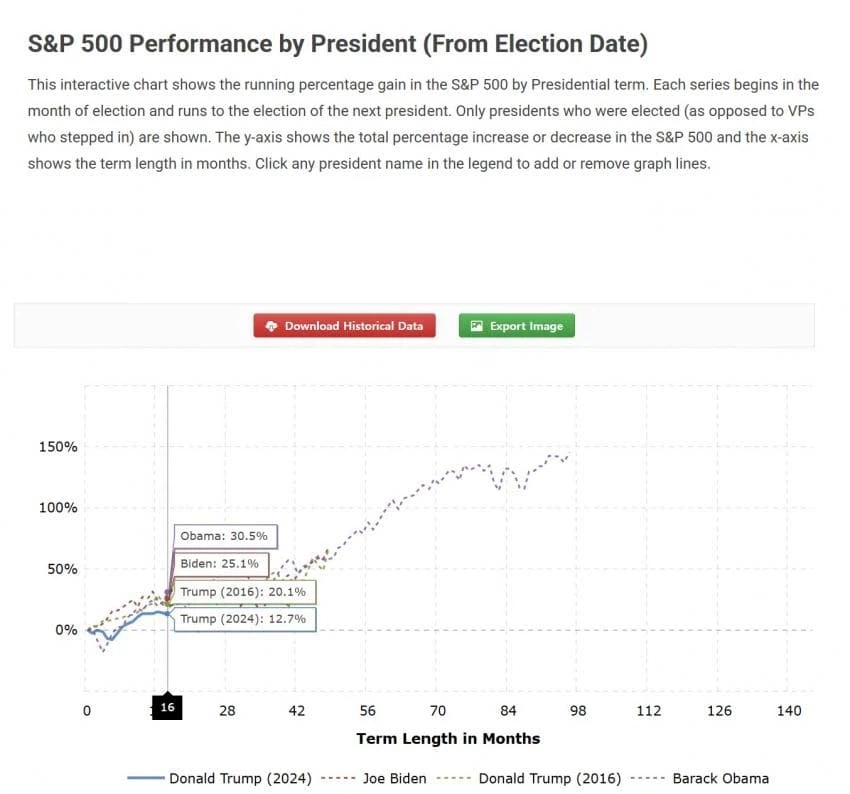
Task: Click the S&P 500 Performance by President heading
Action: (338, 44)
